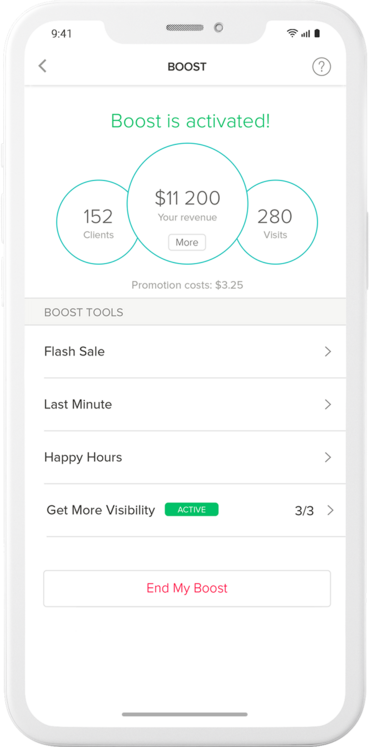Image resolution: width=370 pixels, height=747 pixels.
Task: Go back using the left arrow icon
Action: coord(43,66)
